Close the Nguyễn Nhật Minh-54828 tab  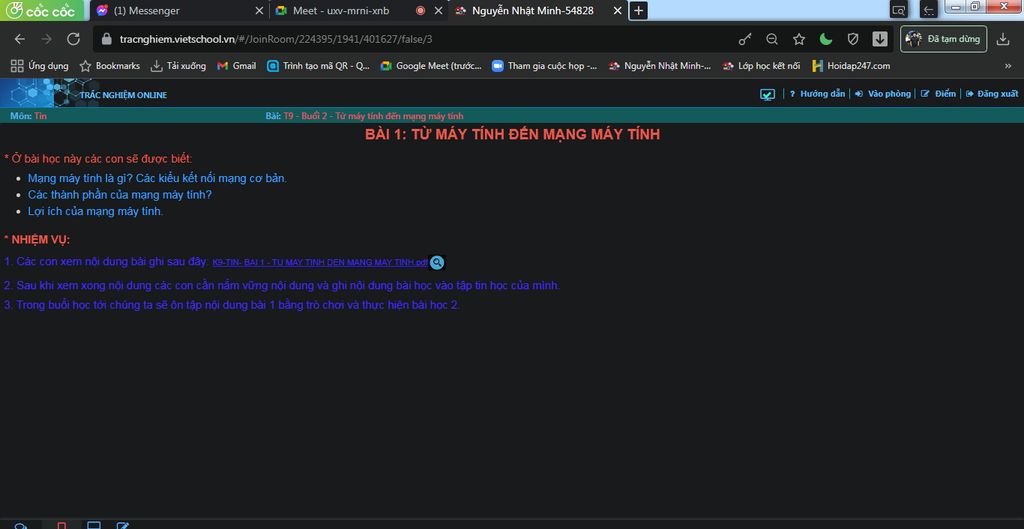617,10
